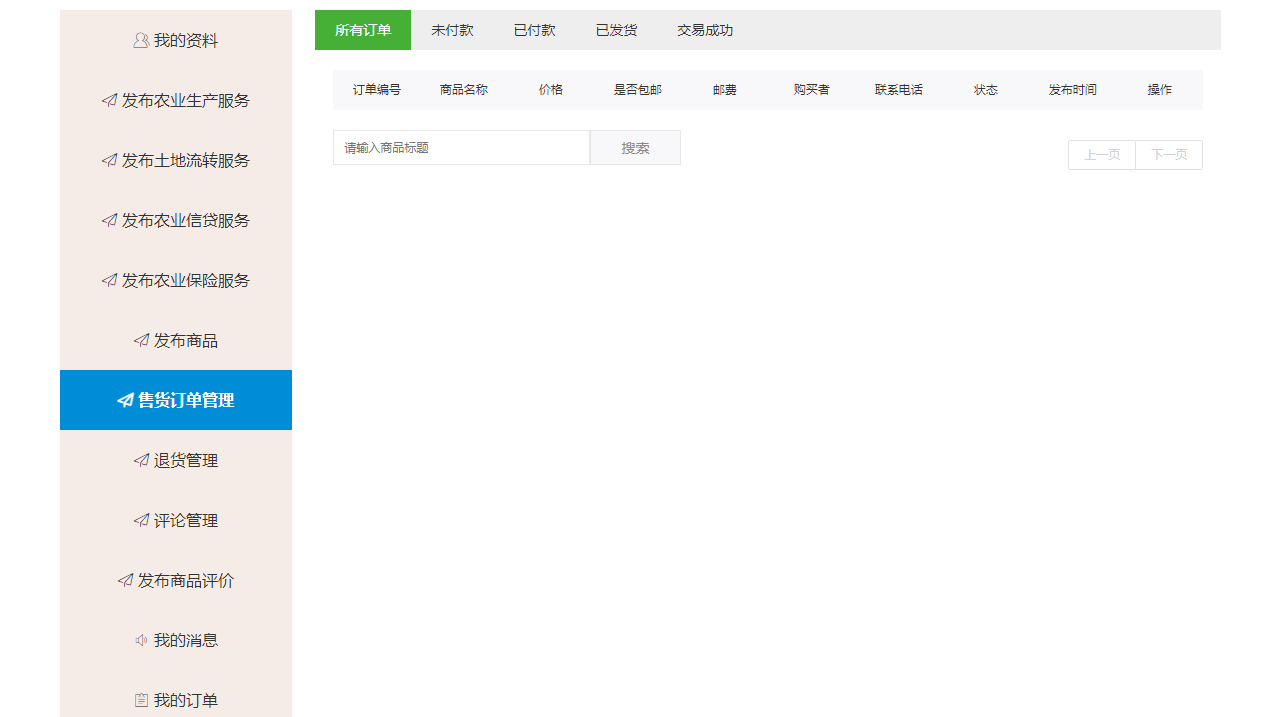The height and width of the screenshot is (717, 1282).
Task: Click paper plane icon beside 发布农业生产服务
Action: [x=109, y=101]
